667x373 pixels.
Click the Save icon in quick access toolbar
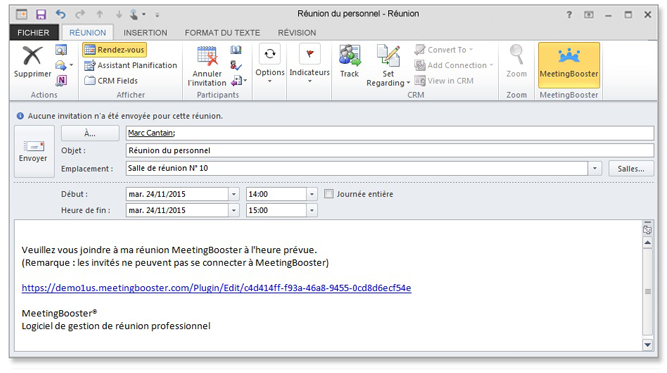point(41,14)
